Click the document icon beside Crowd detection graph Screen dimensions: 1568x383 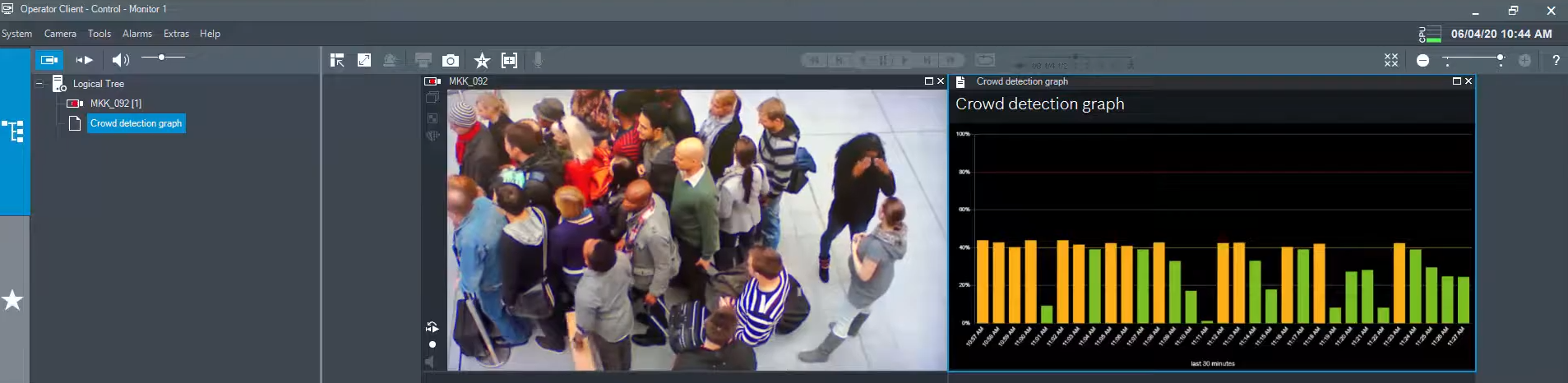[75, 123]
